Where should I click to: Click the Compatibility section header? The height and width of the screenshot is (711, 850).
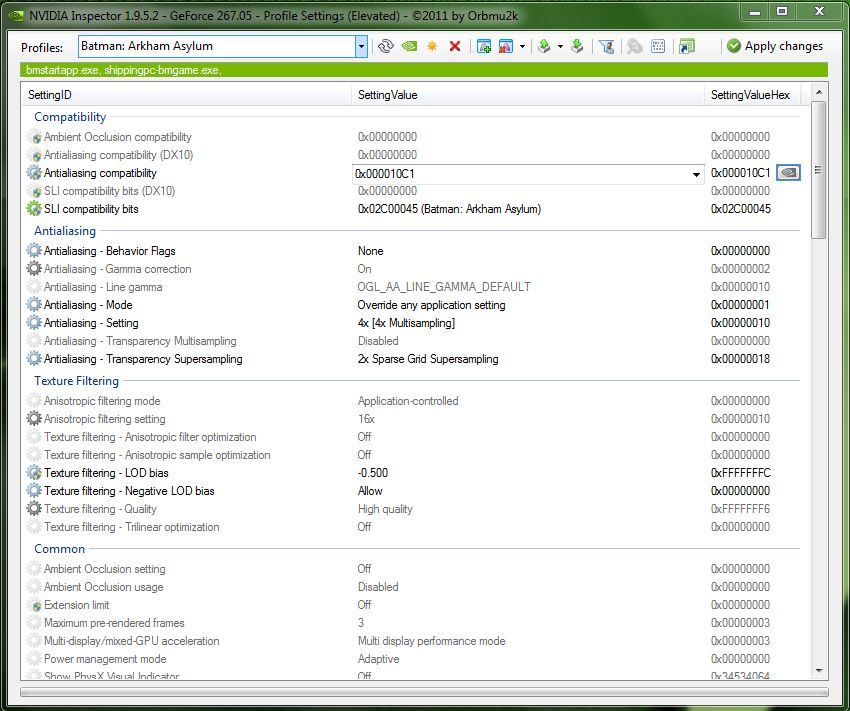coord(70,117)
